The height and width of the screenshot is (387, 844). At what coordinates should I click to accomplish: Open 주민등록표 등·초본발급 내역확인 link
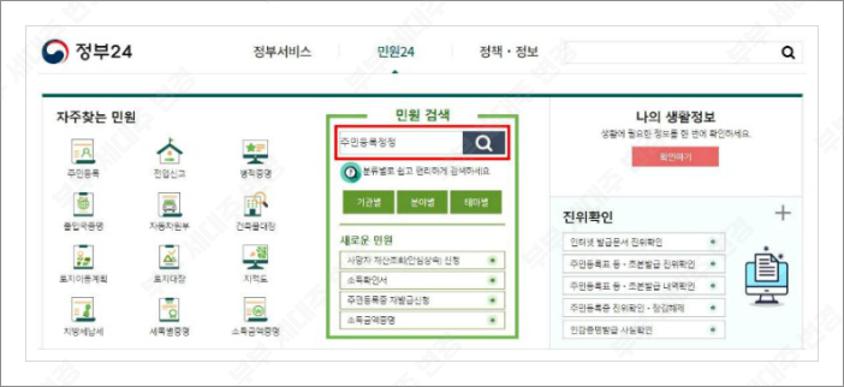click(644, 286)
